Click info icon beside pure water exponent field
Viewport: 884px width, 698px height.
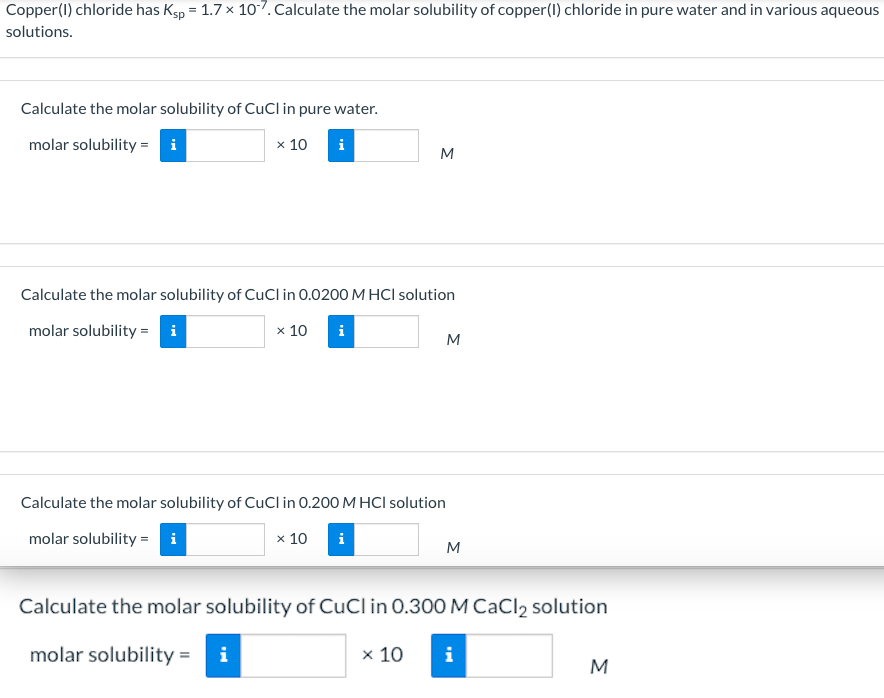(x=341, y=145)
